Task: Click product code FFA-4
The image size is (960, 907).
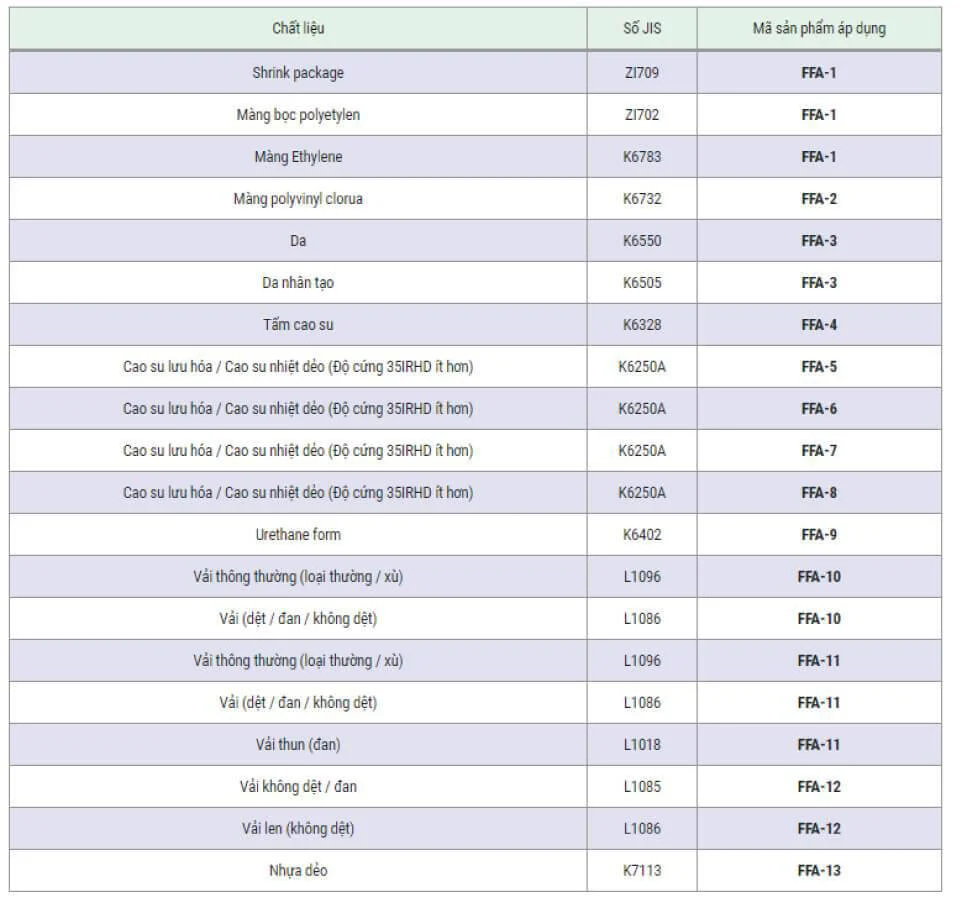Action: pos(819,325)
